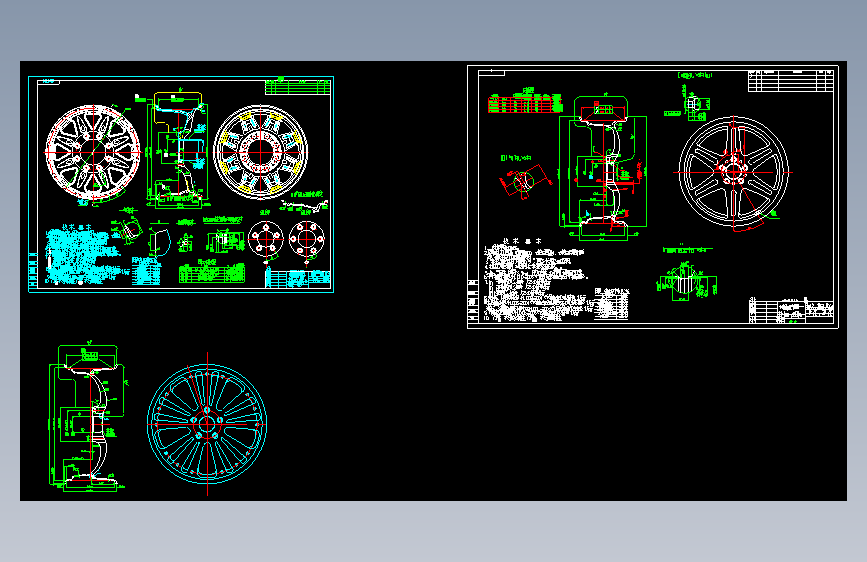Select the green parameter table in left sheet
The height and width of the screenshot is (562, 867).
212,273
